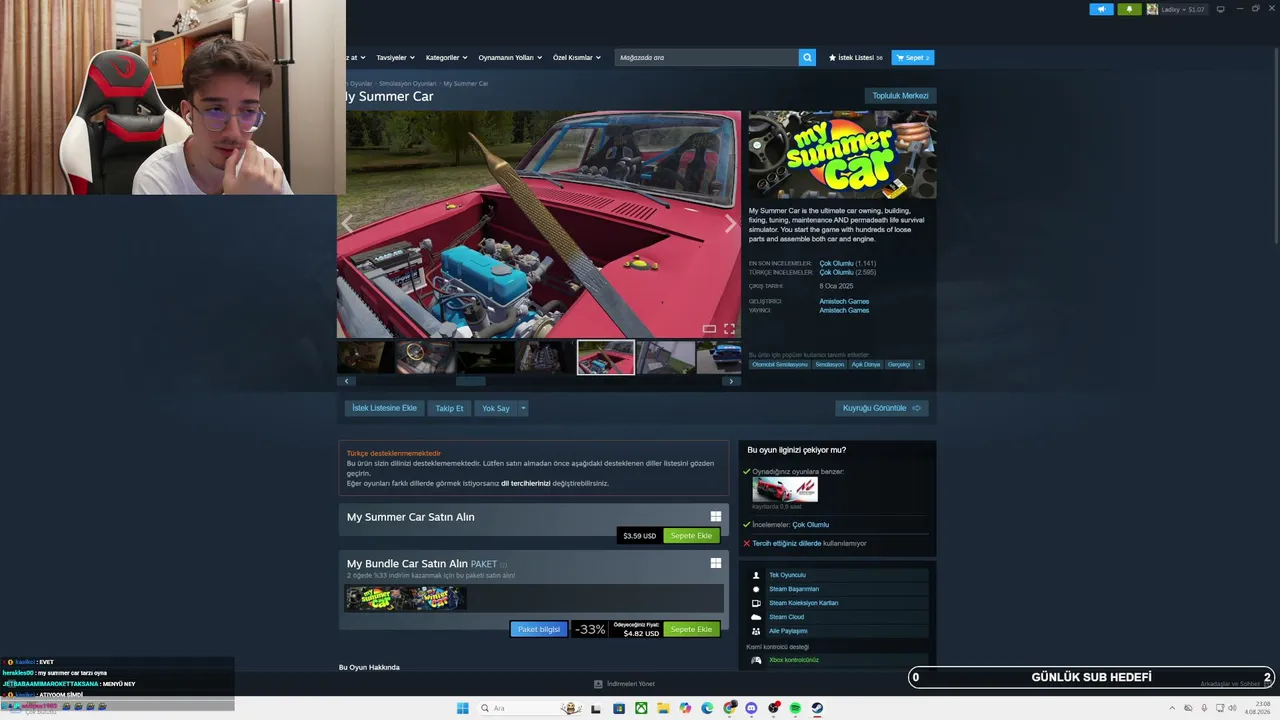The image size is (1280, 720).
Task: Click the Mağazada ara search field
Action: pos(706,58)
